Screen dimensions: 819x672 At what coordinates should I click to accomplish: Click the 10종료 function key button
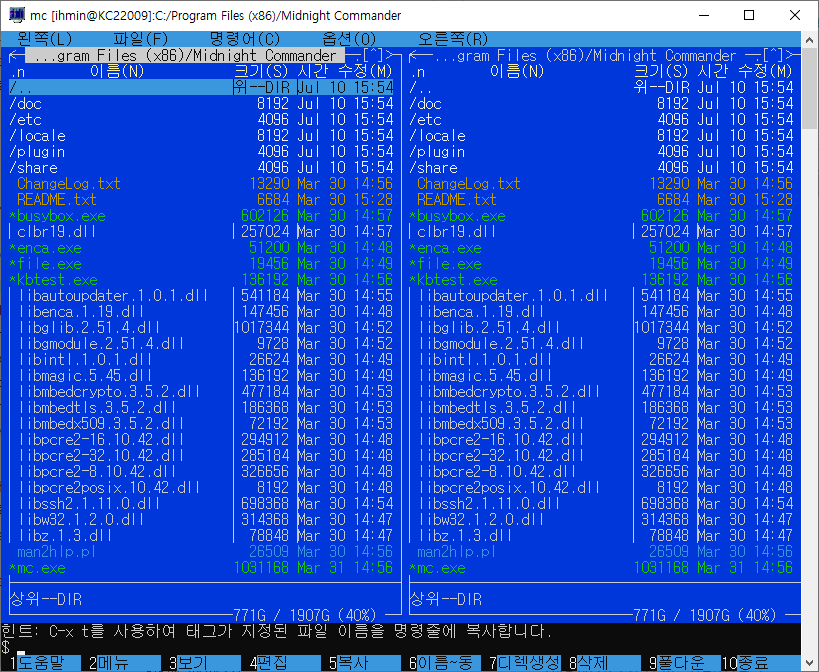coord(760,663)
